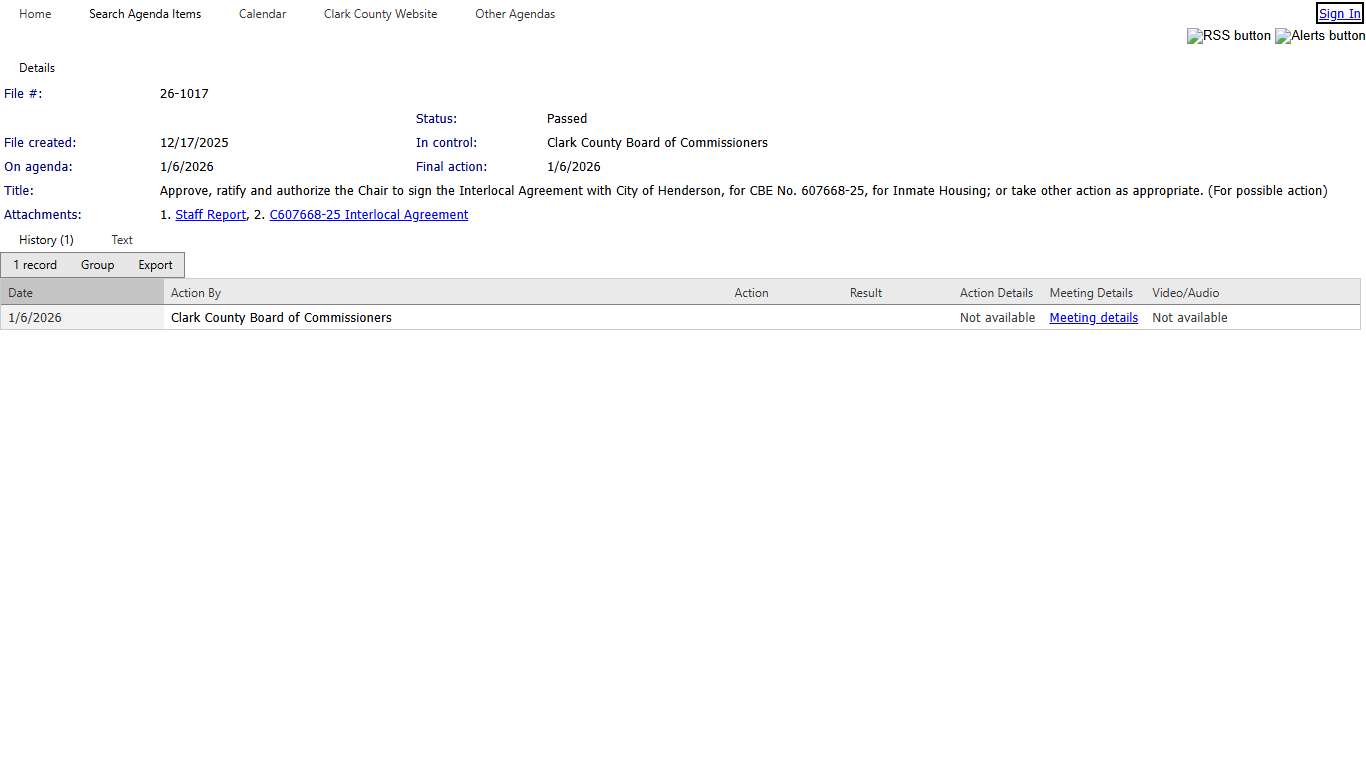This screenshot has width=1366, height=768.
Task: Switch to the Text tab
Action: tap(122, 240)
